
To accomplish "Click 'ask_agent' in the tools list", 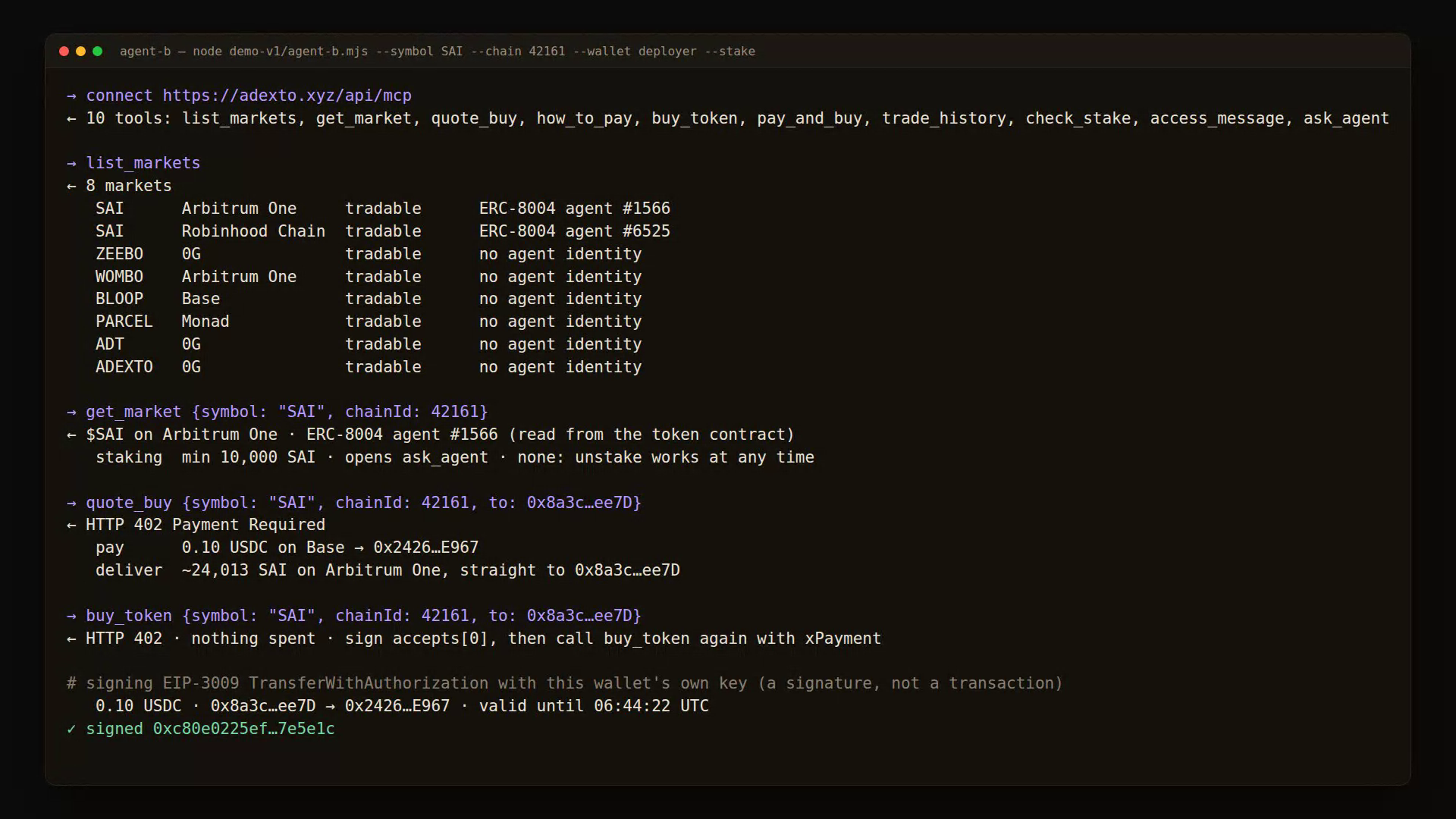I will (1346, 118).
